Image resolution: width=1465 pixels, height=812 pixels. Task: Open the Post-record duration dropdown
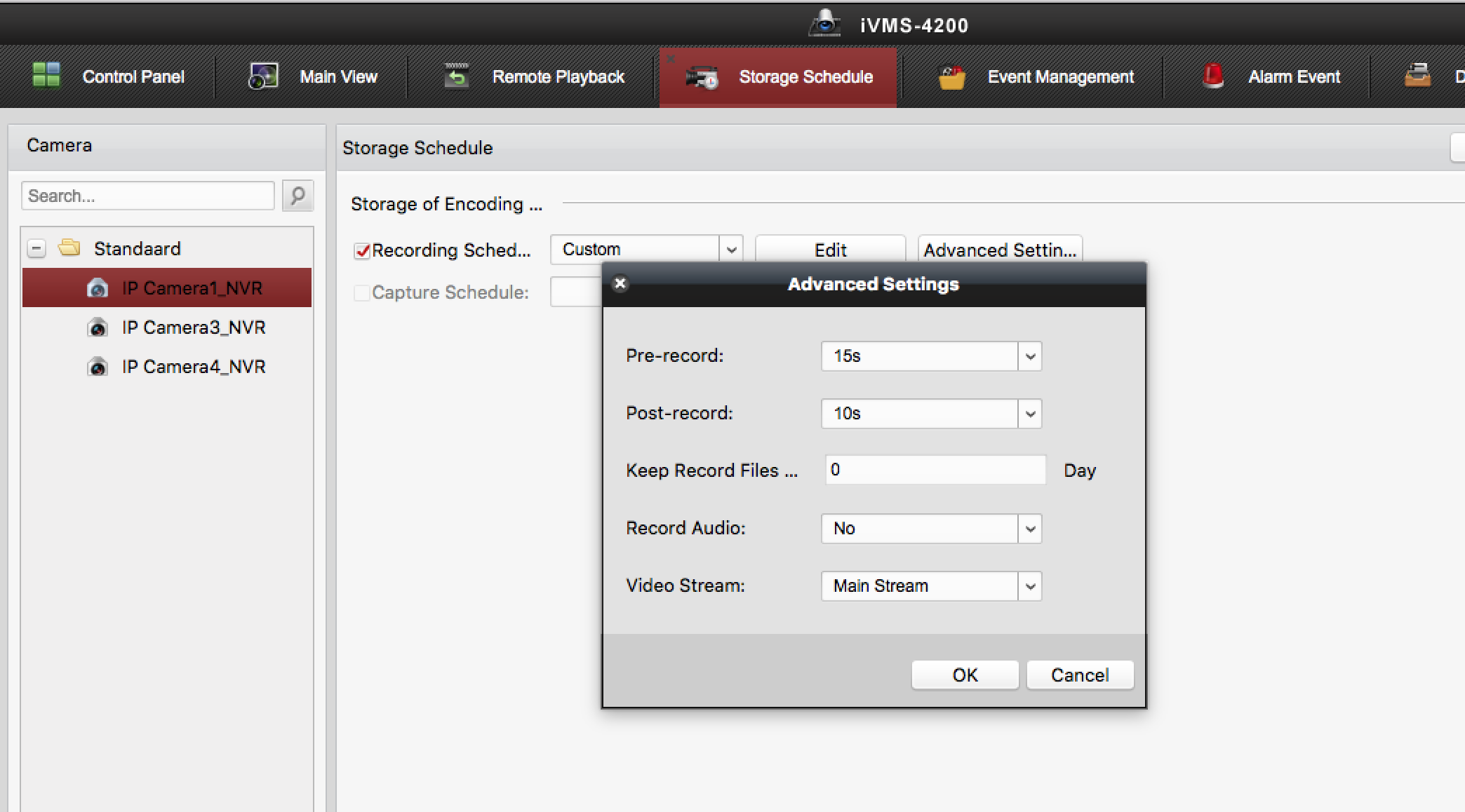[x=1029, y=414]
